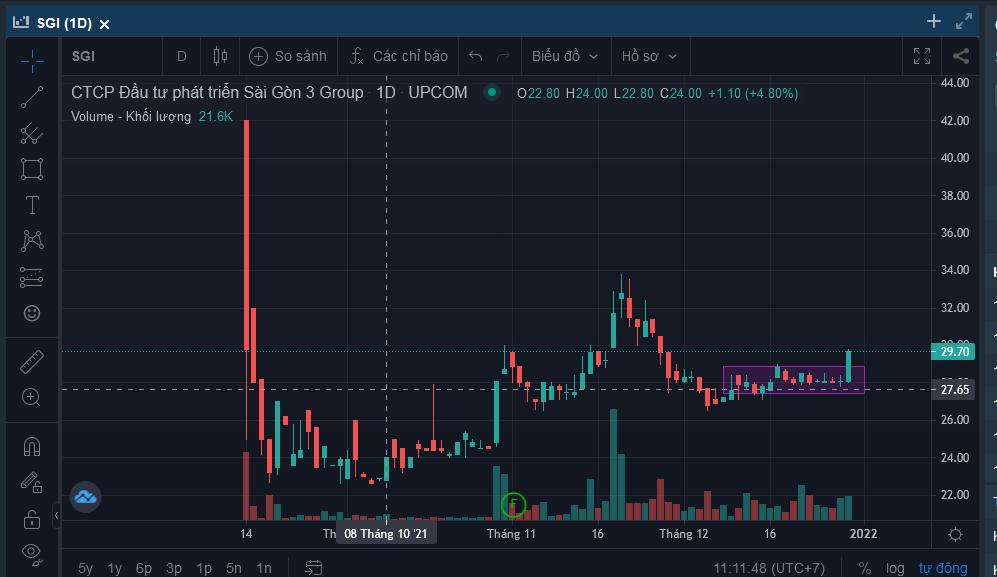Expand the Hồ sơ dropdown
This screenshot has height=577, width=997.
(x=649, y=56)
